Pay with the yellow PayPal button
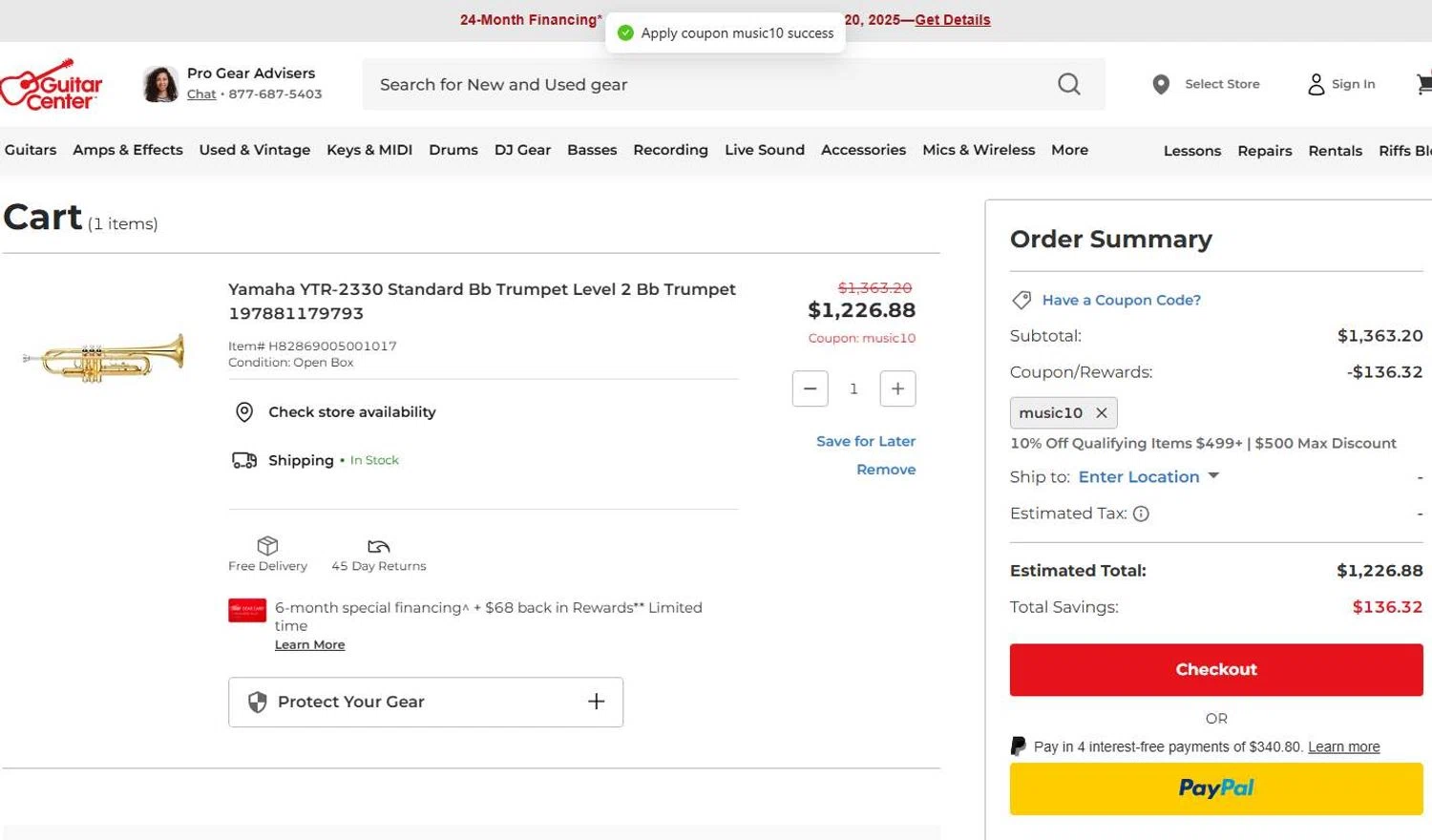Viewport: 1432px width, 840px height. (1216, 788)
